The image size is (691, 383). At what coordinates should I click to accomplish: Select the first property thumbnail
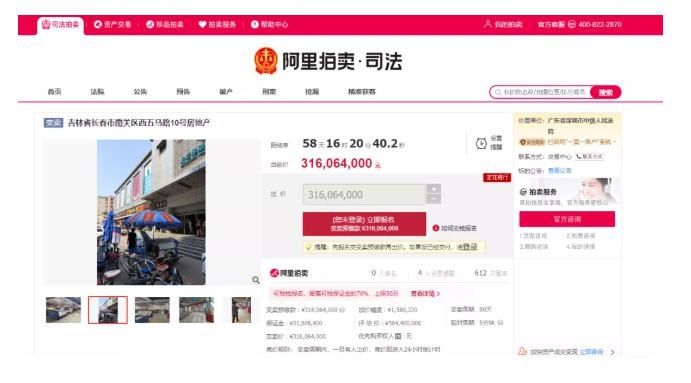63,310
